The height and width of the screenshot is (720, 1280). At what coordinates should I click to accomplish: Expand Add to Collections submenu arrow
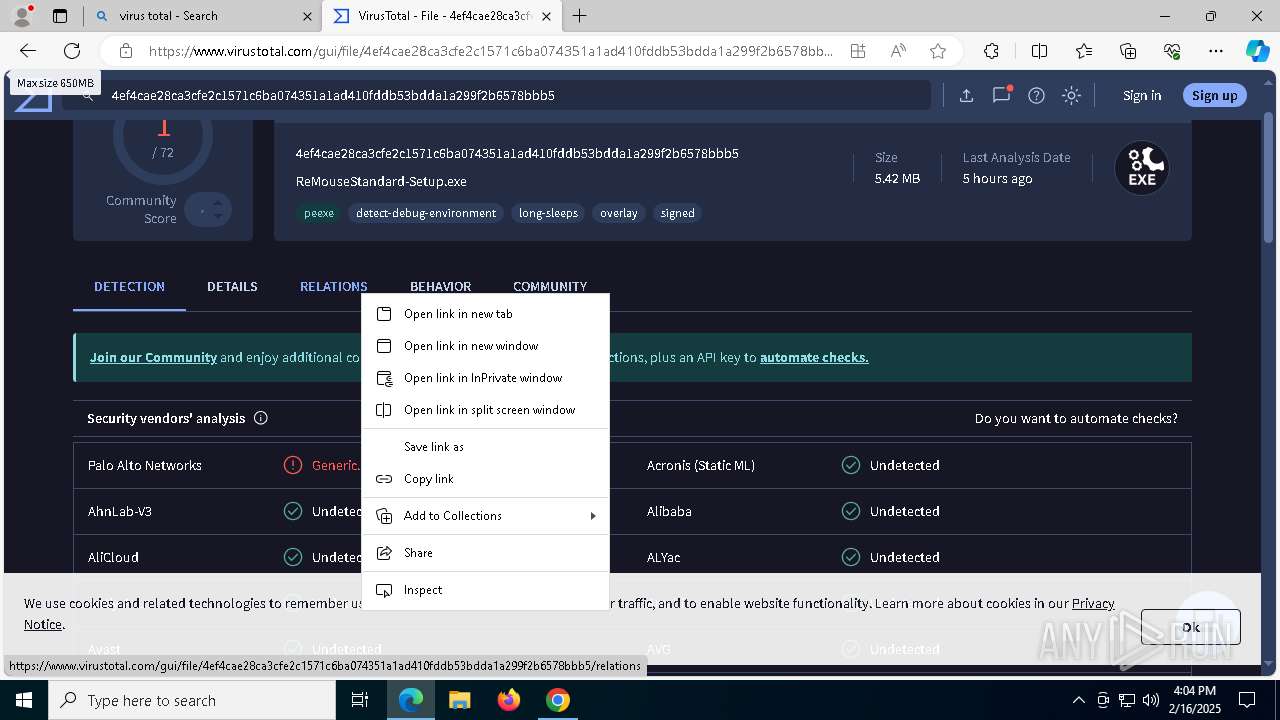pyautogui.click(x=593, y=516)
